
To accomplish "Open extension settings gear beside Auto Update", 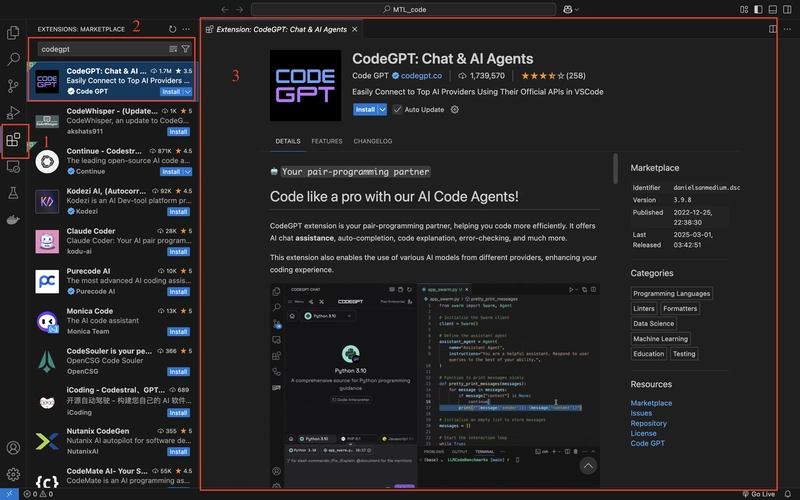I will click(x=455, y=109).
